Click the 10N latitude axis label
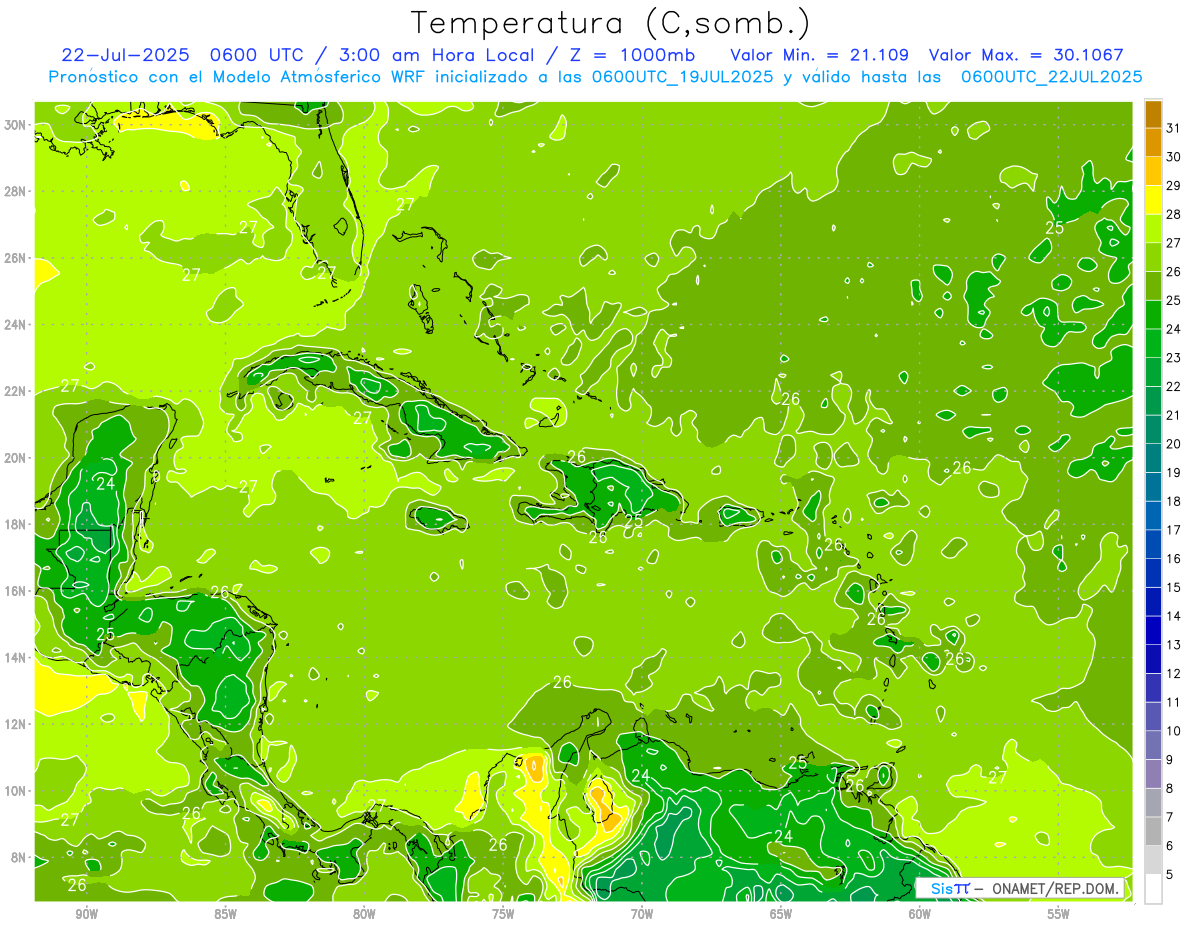The image size is (1200, 927). [x=17, y=791]
